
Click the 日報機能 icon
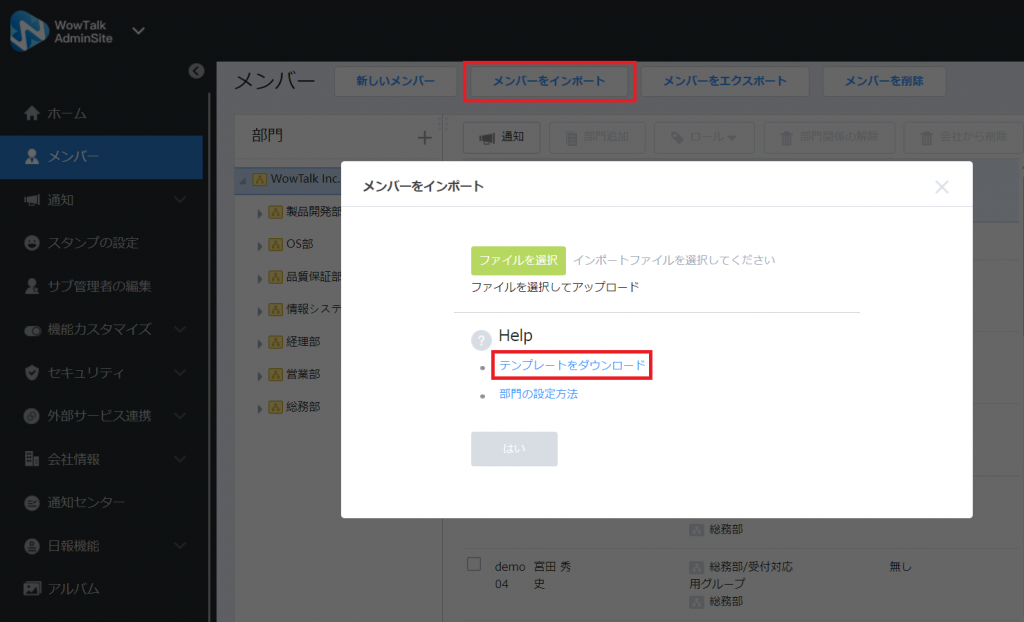point(31,546)
